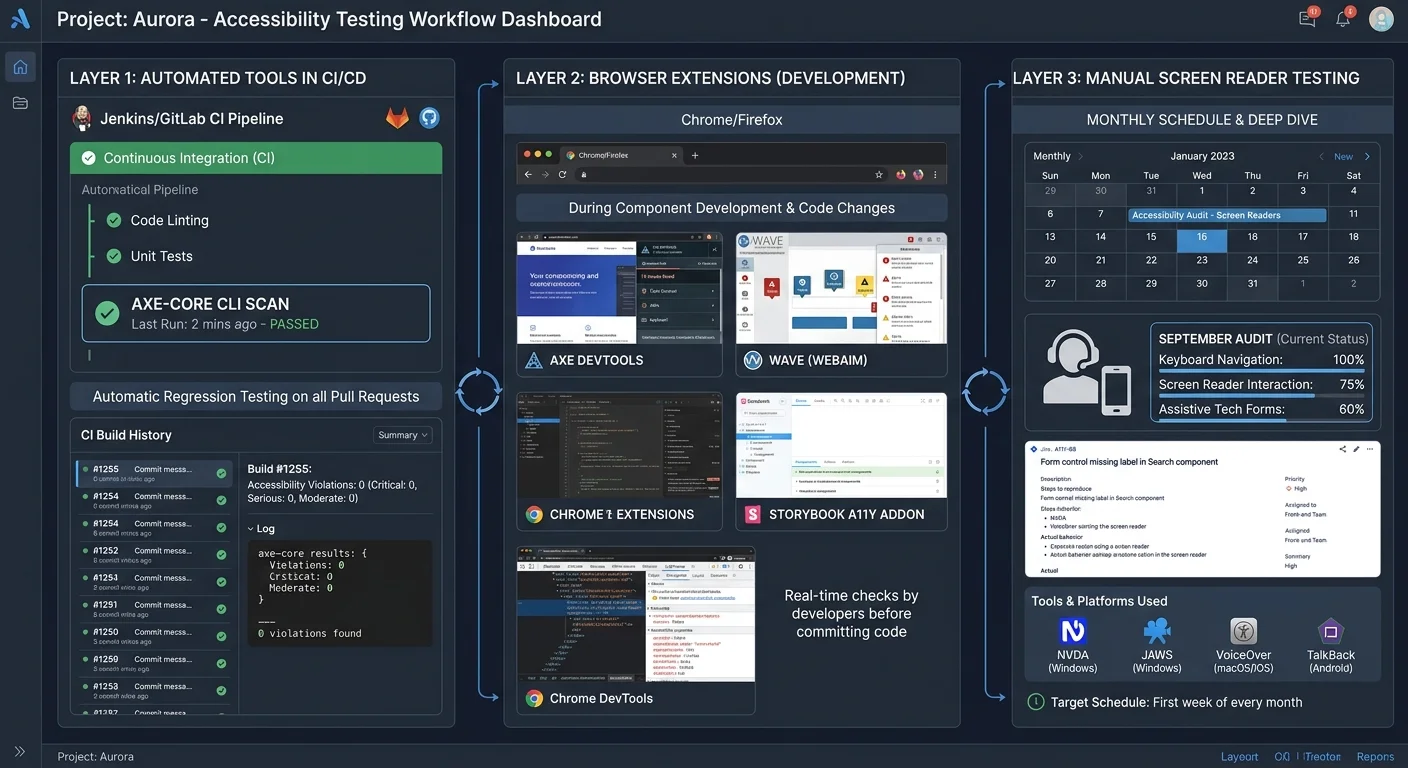This screenshot has height=768, width=1408.
Task: Click the plus new-tab button in the mock browser
Action: pyautogui.click(x=695, y=155)
